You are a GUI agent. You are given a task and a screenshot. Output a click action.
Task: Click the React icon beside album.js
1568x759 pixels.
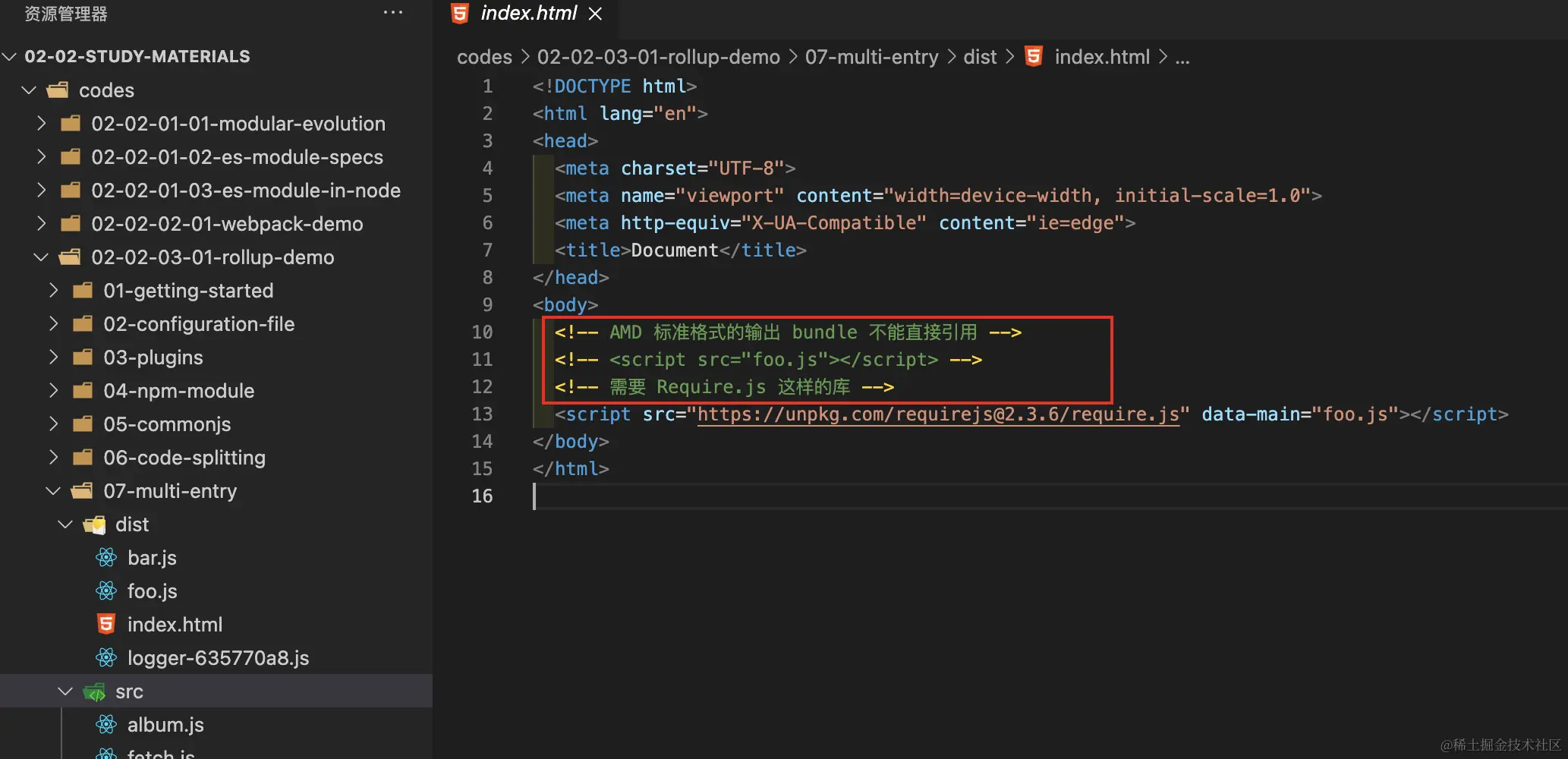106,725
